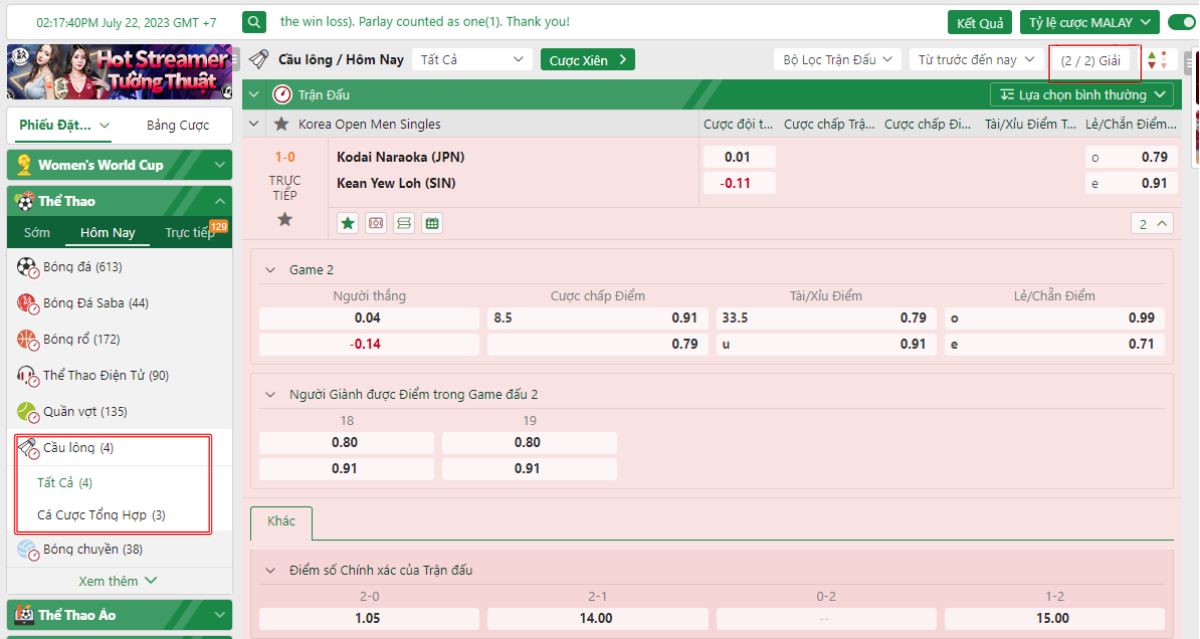1200x639 pixels.
Task: Open the live scoreboard icon beside the star
Action: tap(376, 224)
